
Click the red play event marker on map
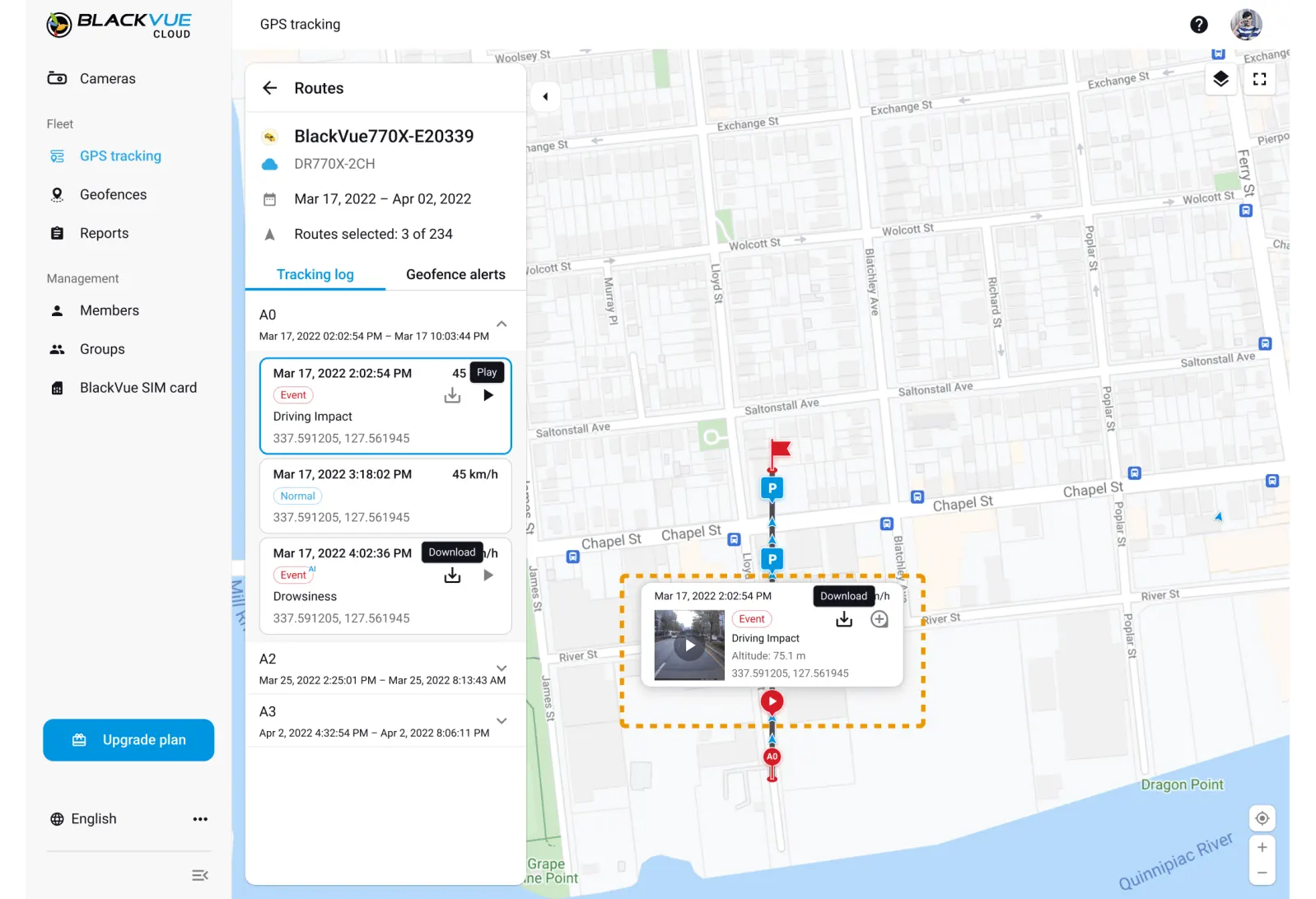pos(772,701)
